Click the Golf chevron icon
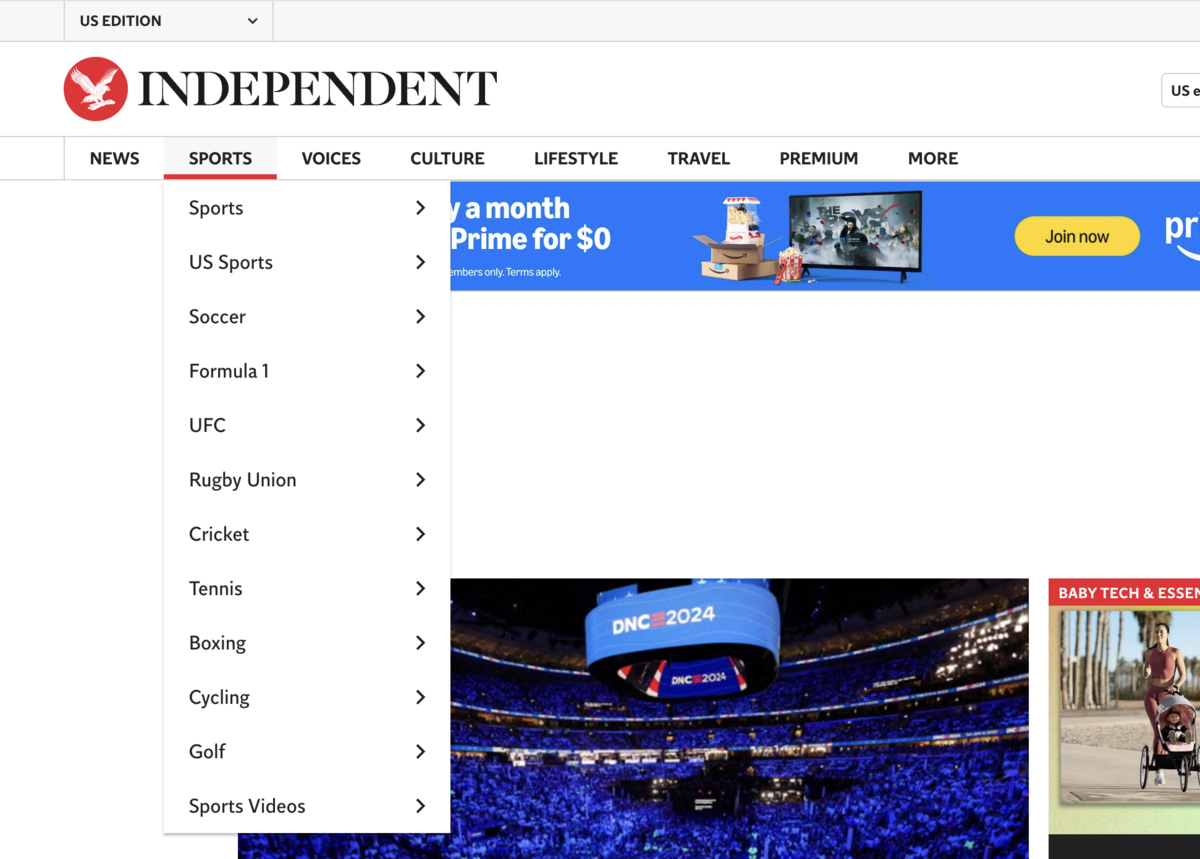This screenshot has height=859, width=1200. 420,752
